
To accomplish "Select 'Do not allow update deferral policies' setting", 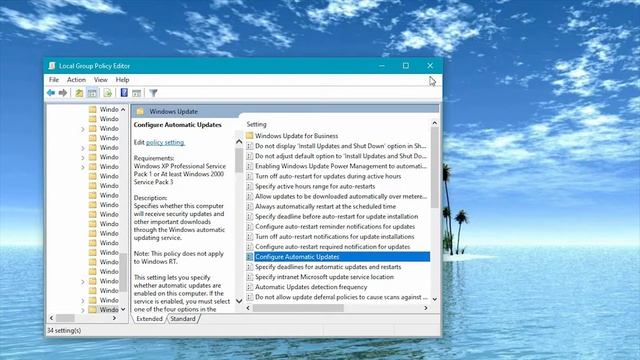I will coord(341,297).
